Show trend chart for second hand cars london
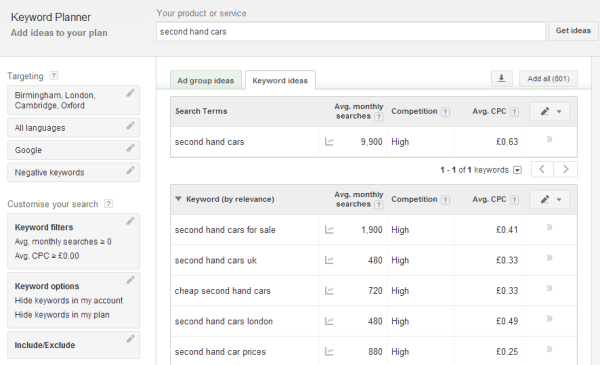The image size is (600, 365). coord(329,321)
